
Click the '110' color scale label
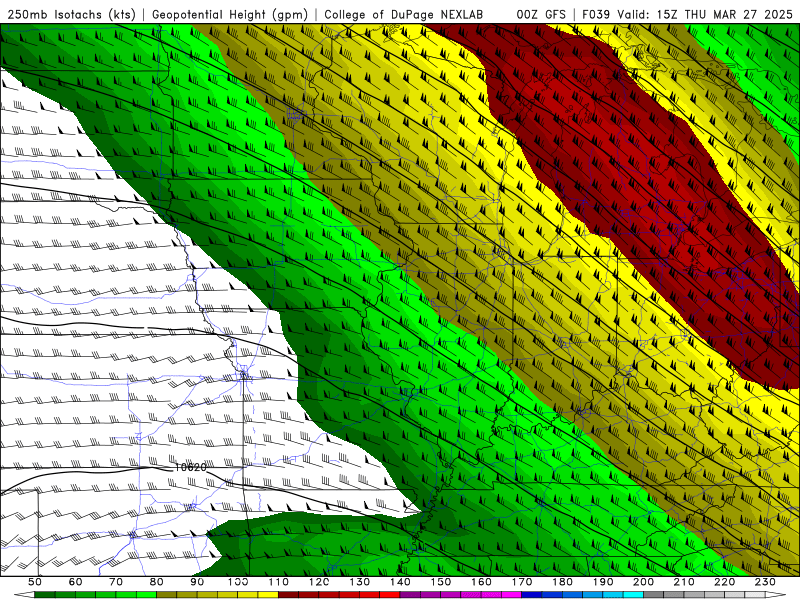pyautogui.click(x=279, y=582)
